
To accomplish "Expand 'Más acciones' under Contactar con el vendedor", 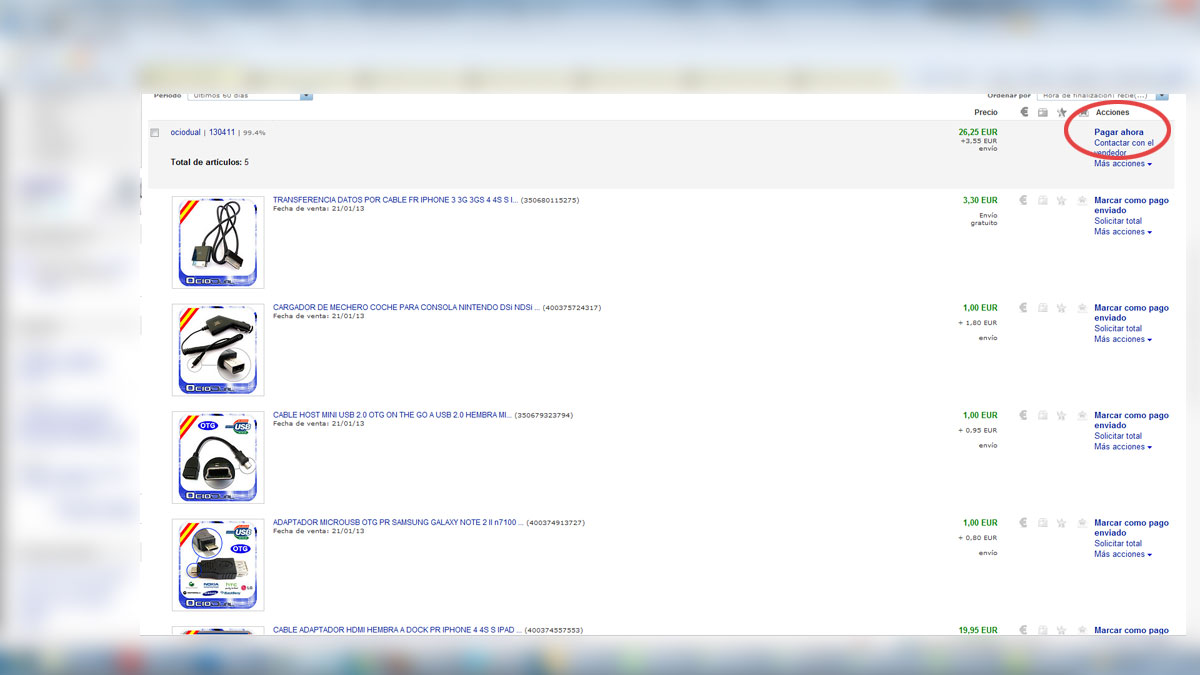I will click(x=1122, y=163).
